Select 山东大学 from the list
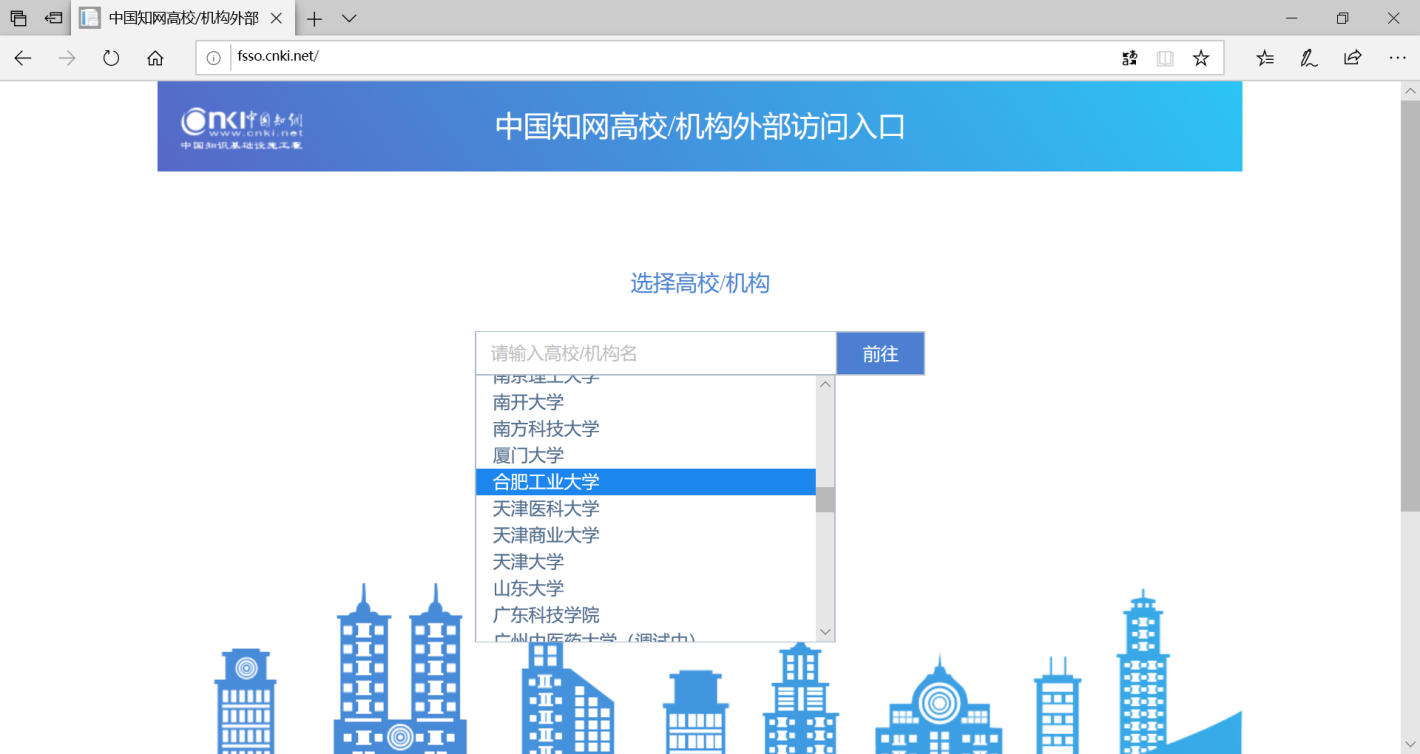Image resolution: width=1420 pixels, height=754 pixels. pyautogui.click(x=646, y=588)
